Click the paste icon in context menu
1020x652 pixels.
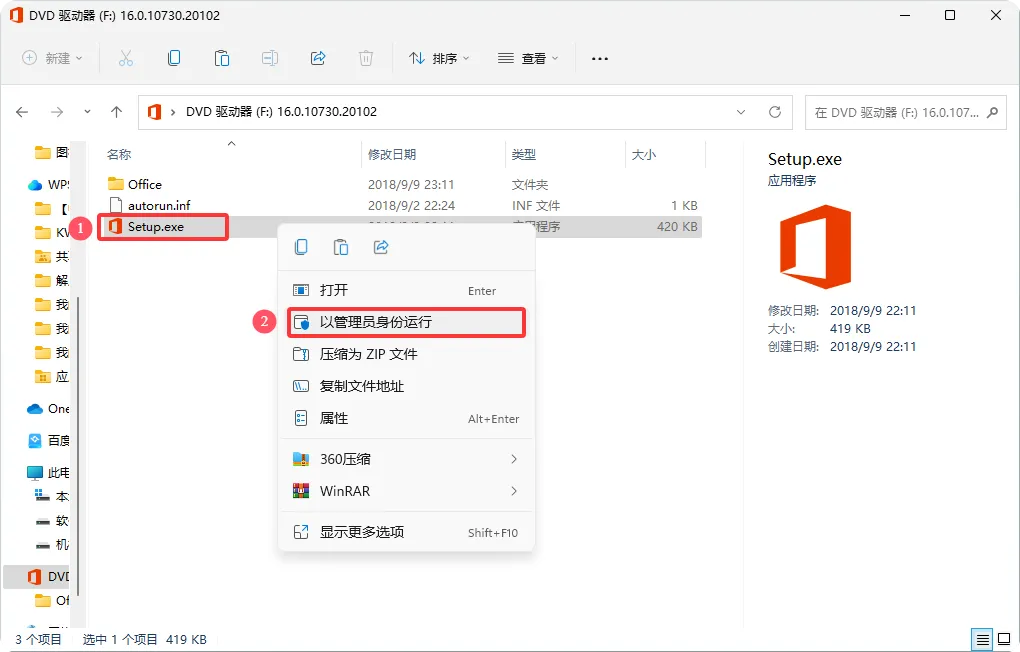[341, 247]
